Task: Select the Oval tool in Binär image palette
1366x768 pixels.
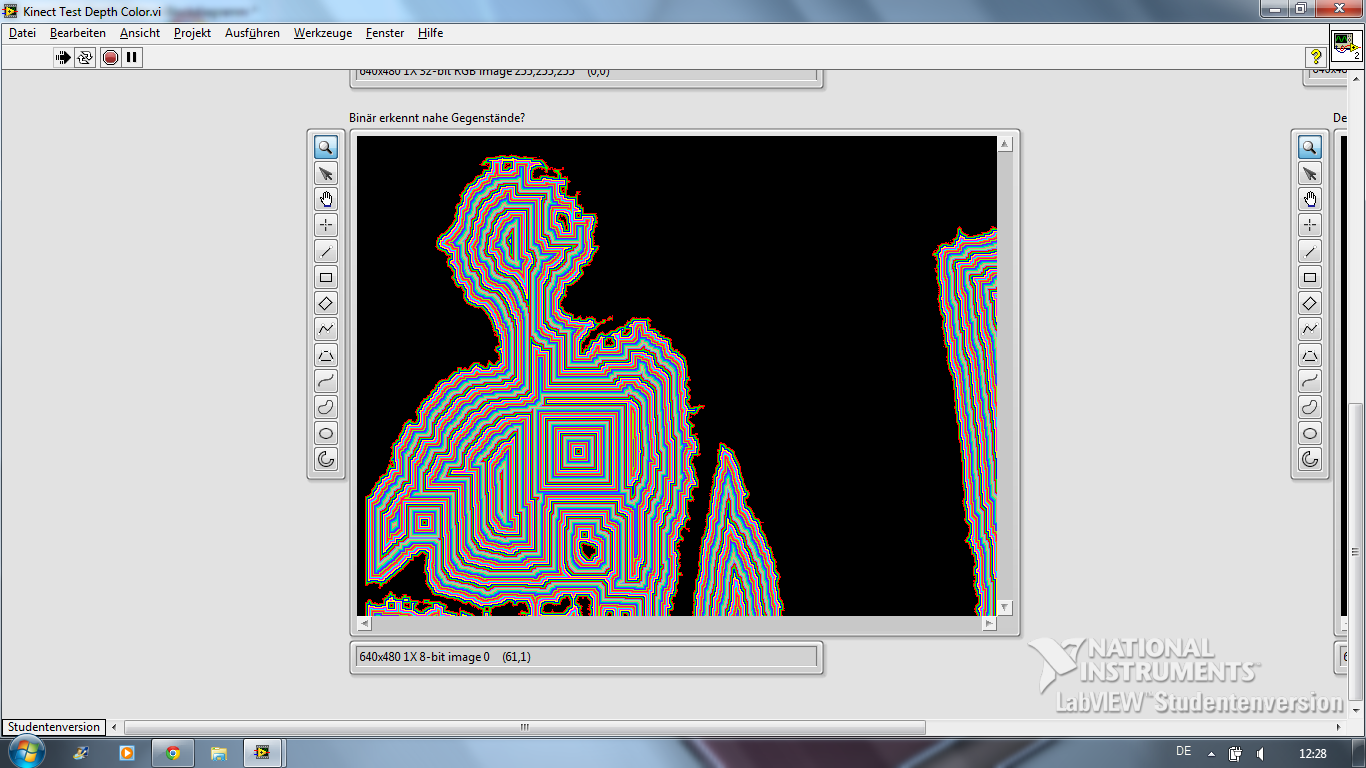Action: (x=326, y=433)
